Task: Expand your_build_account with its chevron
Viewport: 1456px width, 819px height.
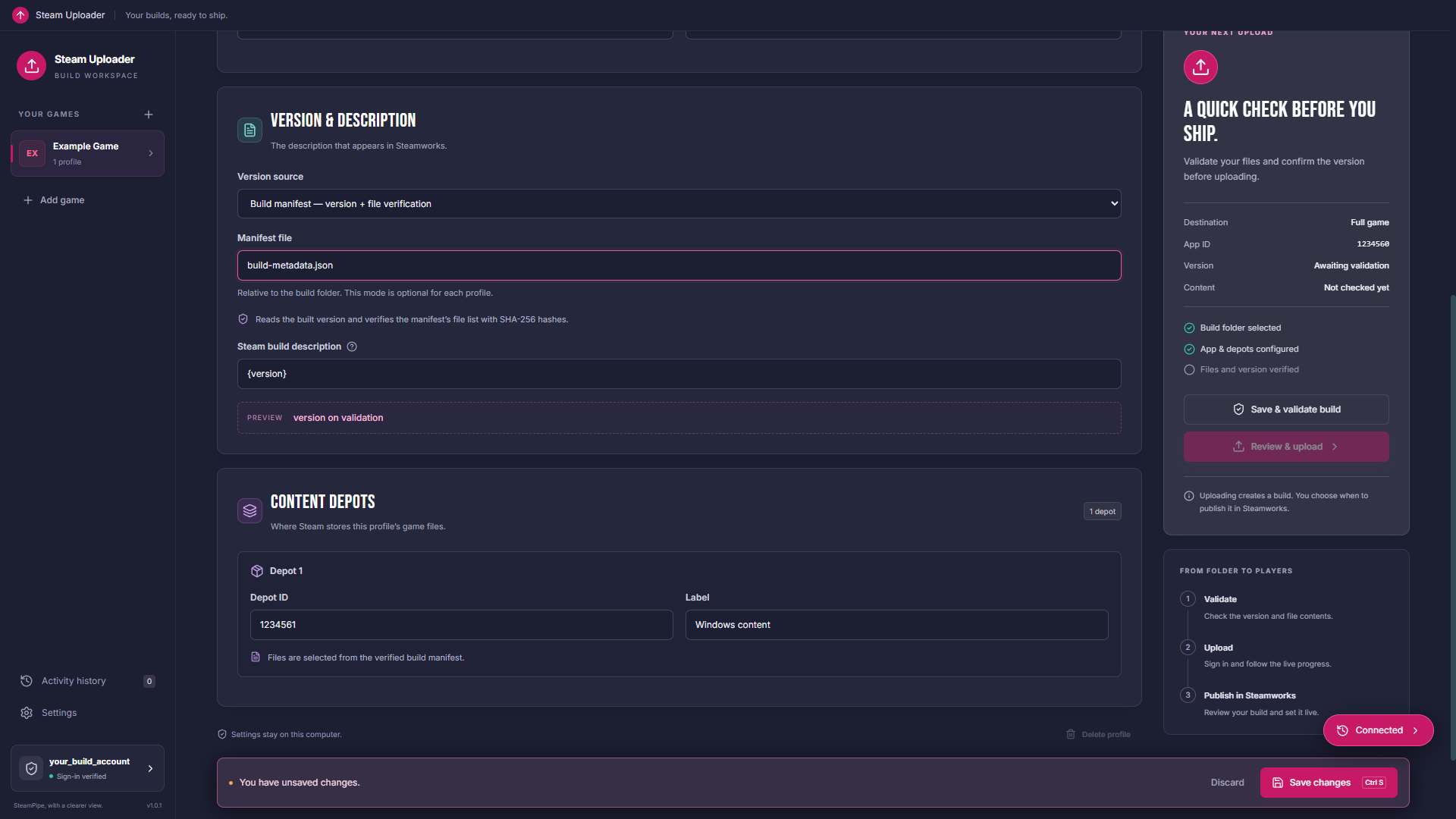Action: coord(150,768)
